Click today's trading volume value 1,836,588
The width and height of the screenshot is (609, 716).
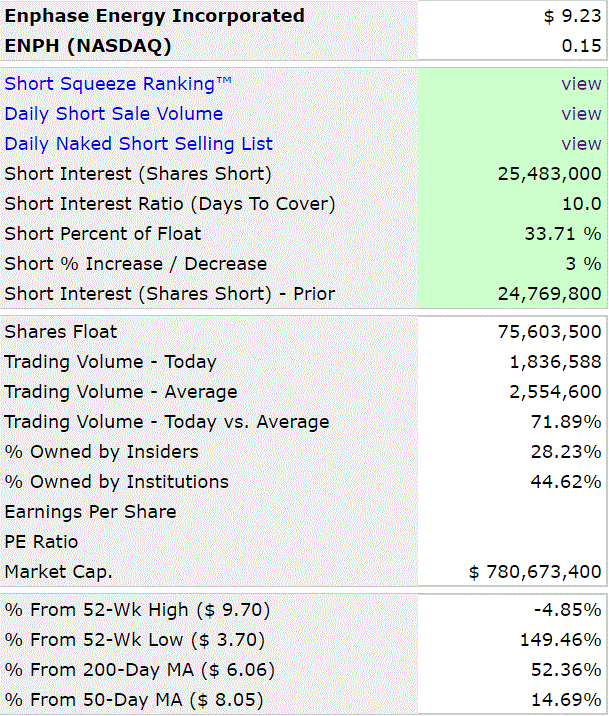pyautogui.click(x=553, y=362)
